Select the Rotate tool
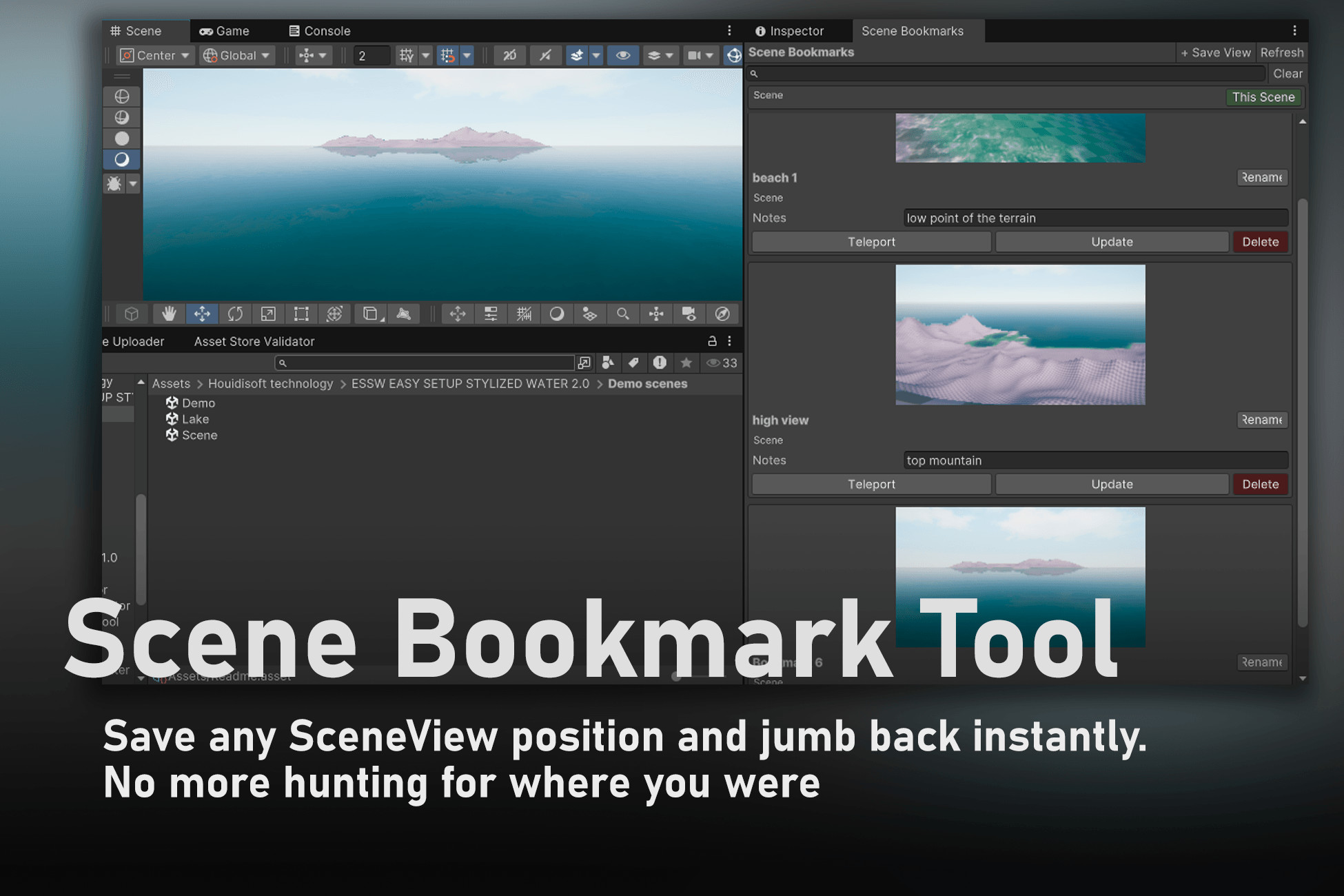This screenshot has height=896, width=1344. coord(235,314)
